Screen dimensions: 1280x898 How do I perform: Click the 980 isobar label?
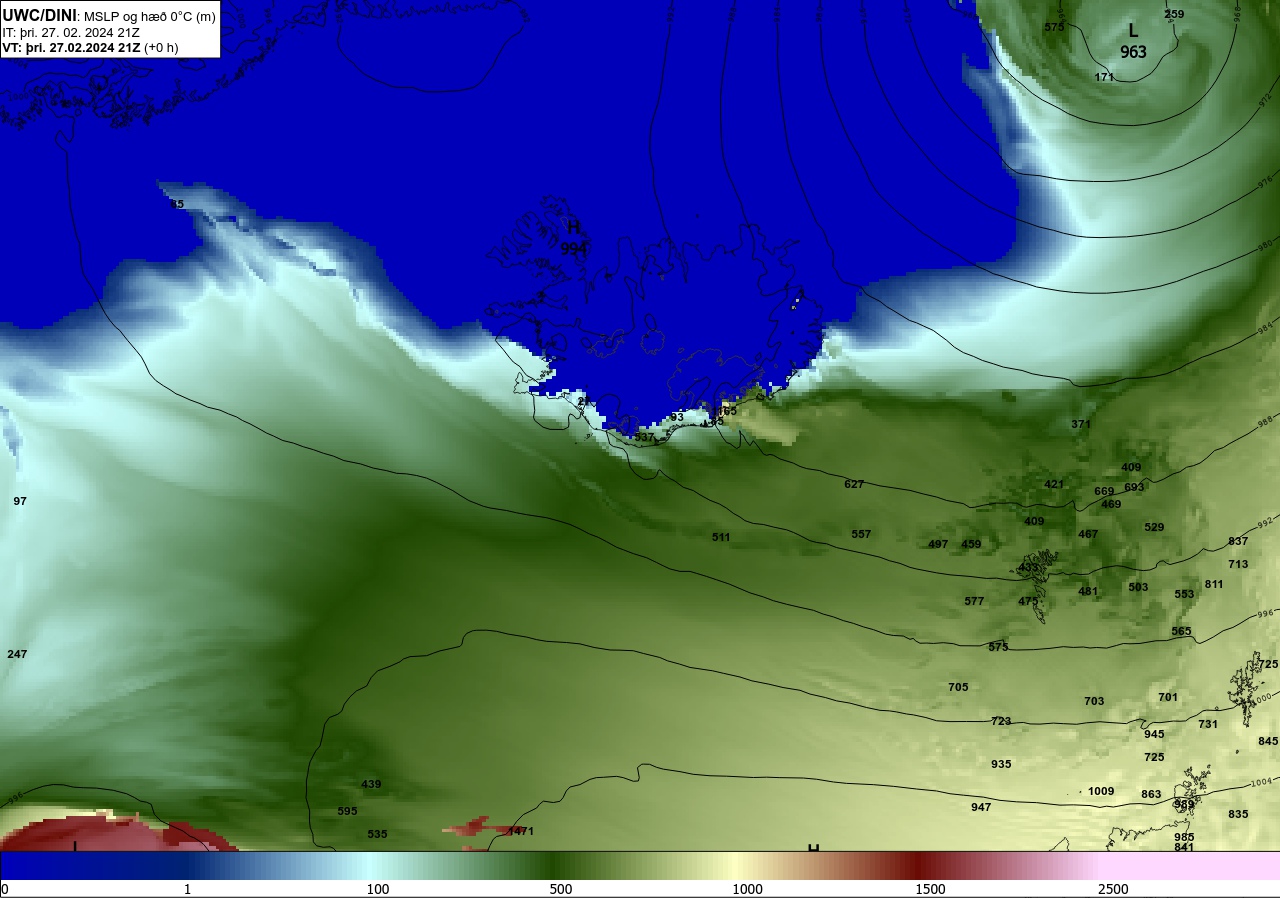tap(1265, 246)
